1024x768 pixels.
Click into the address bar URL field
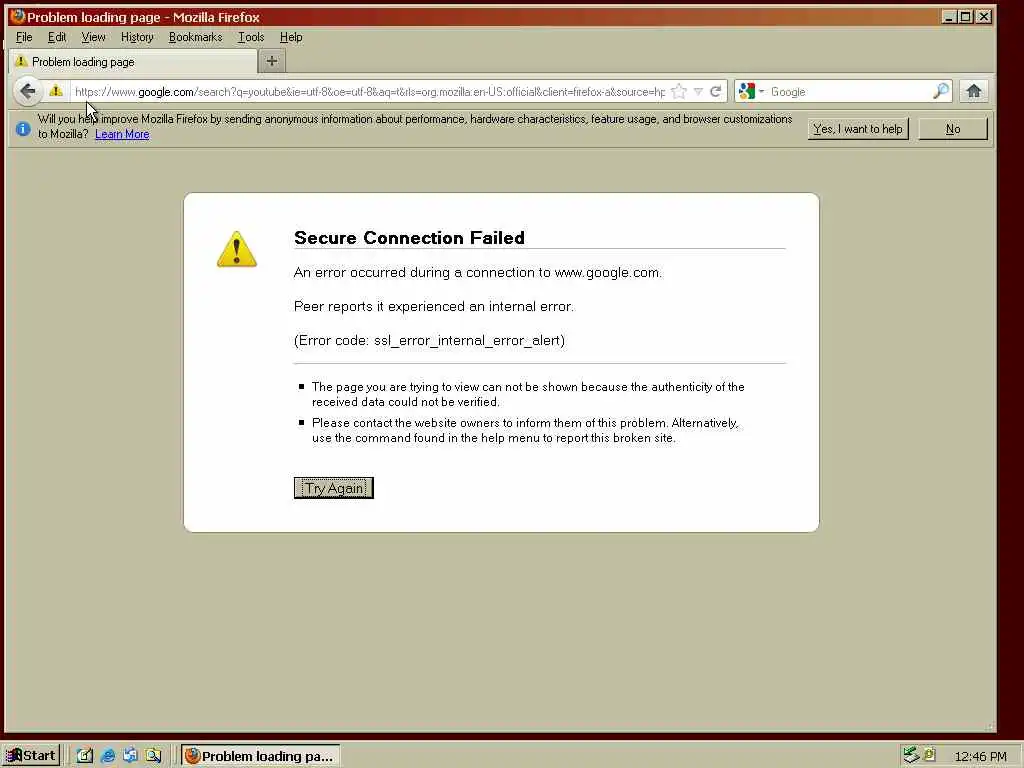pos(369,91)
